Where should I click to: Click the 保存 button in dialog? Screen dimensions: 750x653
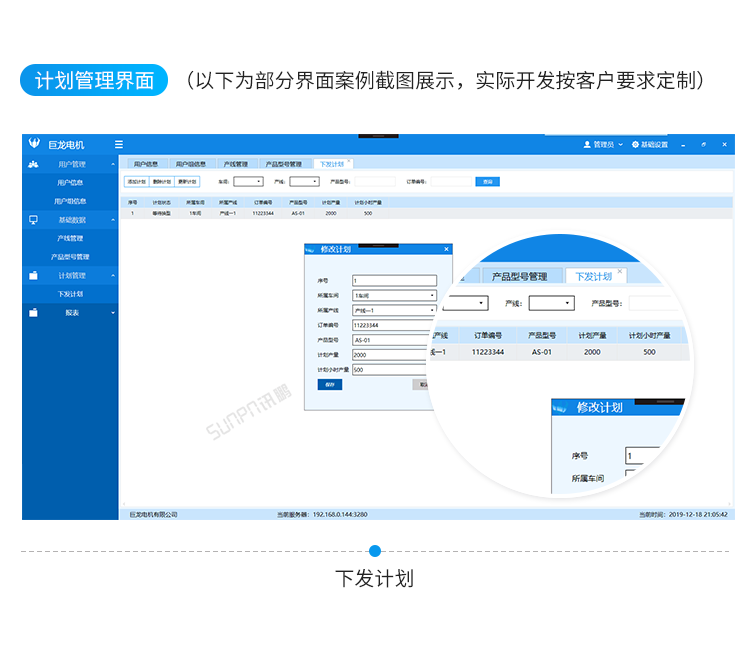(330, 384)
